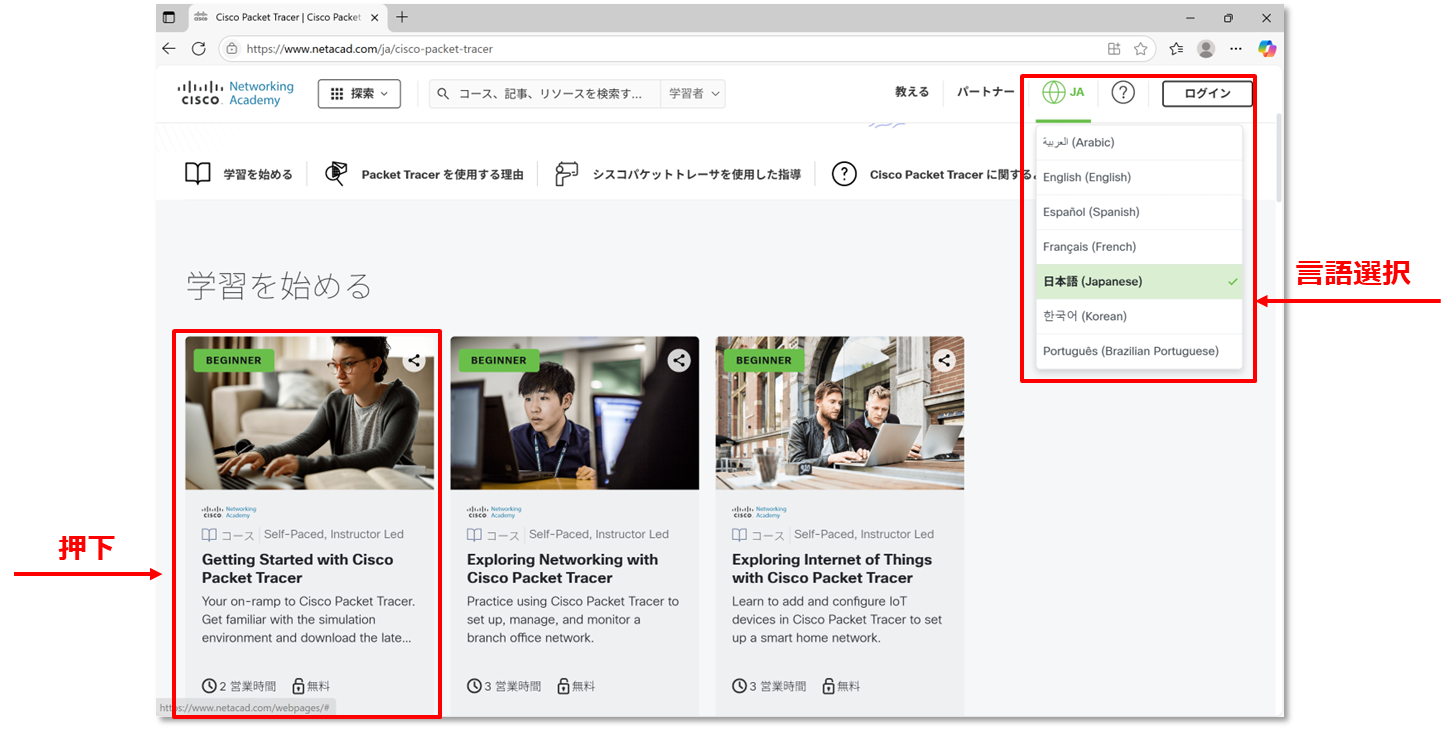The width and height of the screenshot is (1441, 730).
Task: Click the ログイン button
Action: pos(1207,93)
